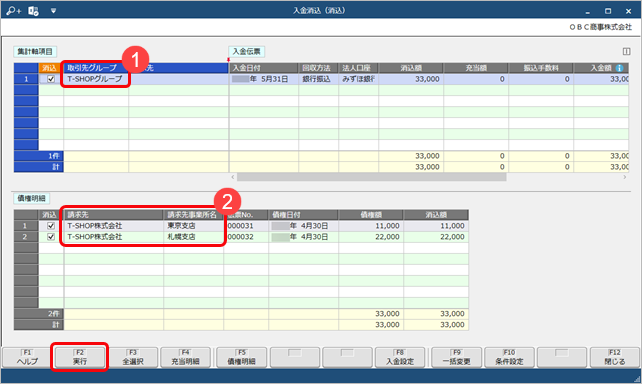642x384 pixels.
Task: Click 消込額 column header in 債権明細 grid
Action: click(436, 215)
